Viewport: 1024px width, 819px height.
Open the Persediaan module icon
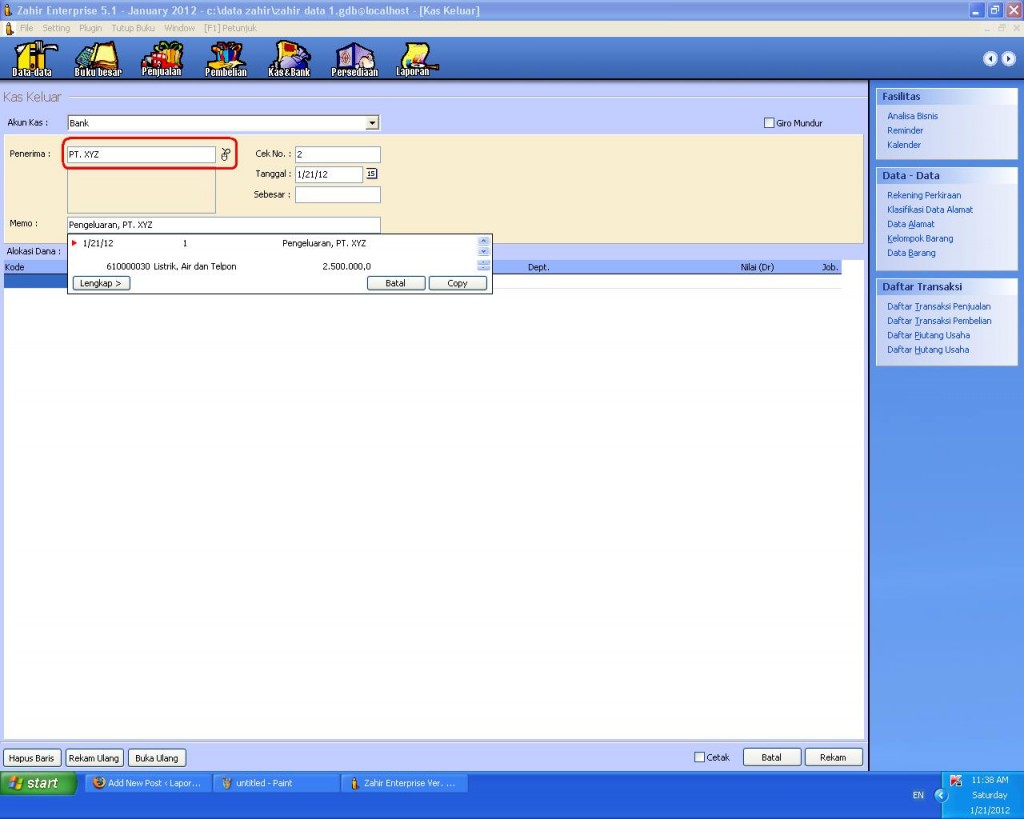click(x=354, y=59)
